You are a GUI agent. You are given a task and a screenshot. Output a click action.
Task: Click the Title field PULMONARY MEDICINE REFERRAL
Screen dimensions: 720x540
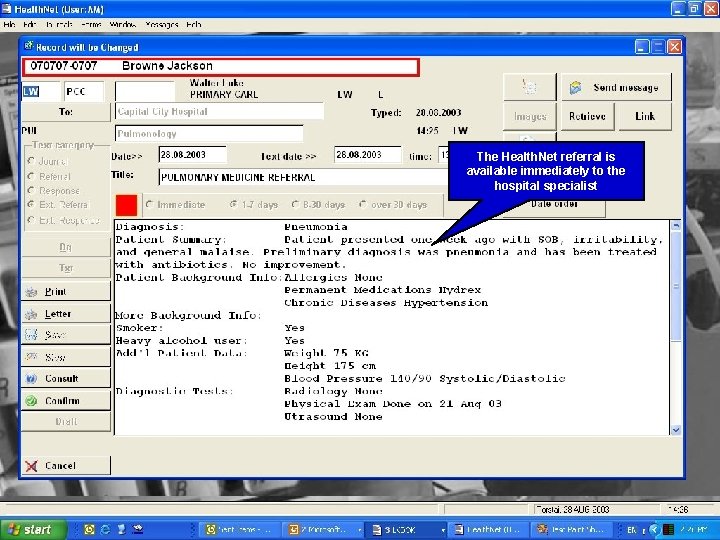(304, 177)
